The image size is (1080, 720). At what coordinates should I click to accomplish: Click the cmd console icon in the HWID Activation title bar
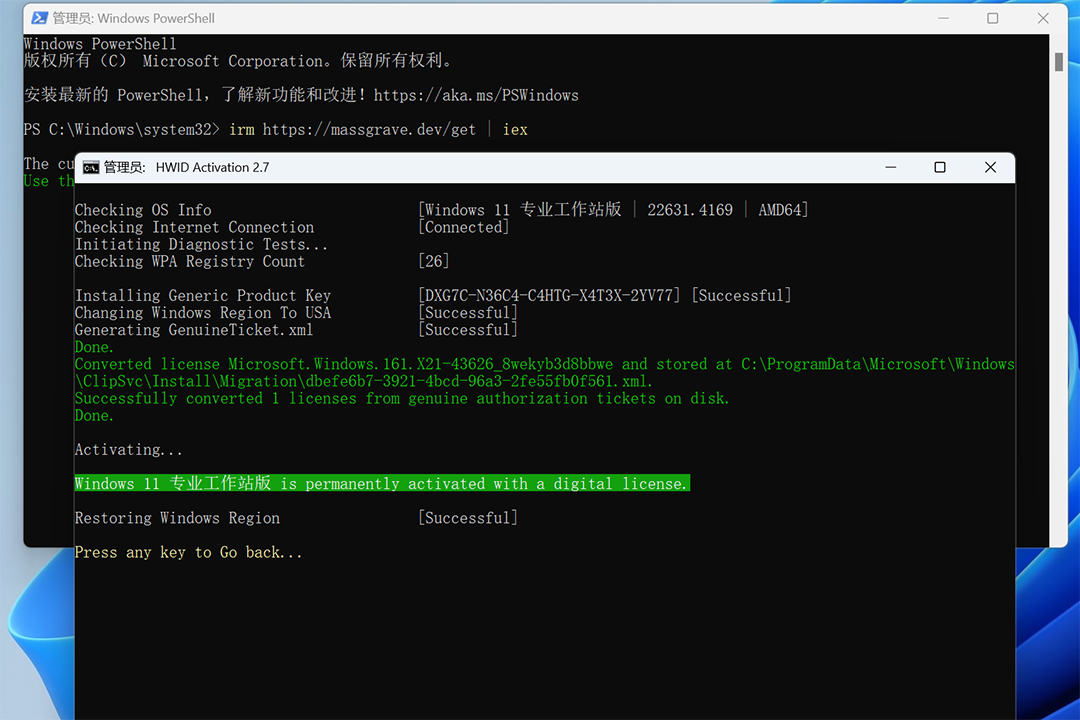tap(90, 167)
